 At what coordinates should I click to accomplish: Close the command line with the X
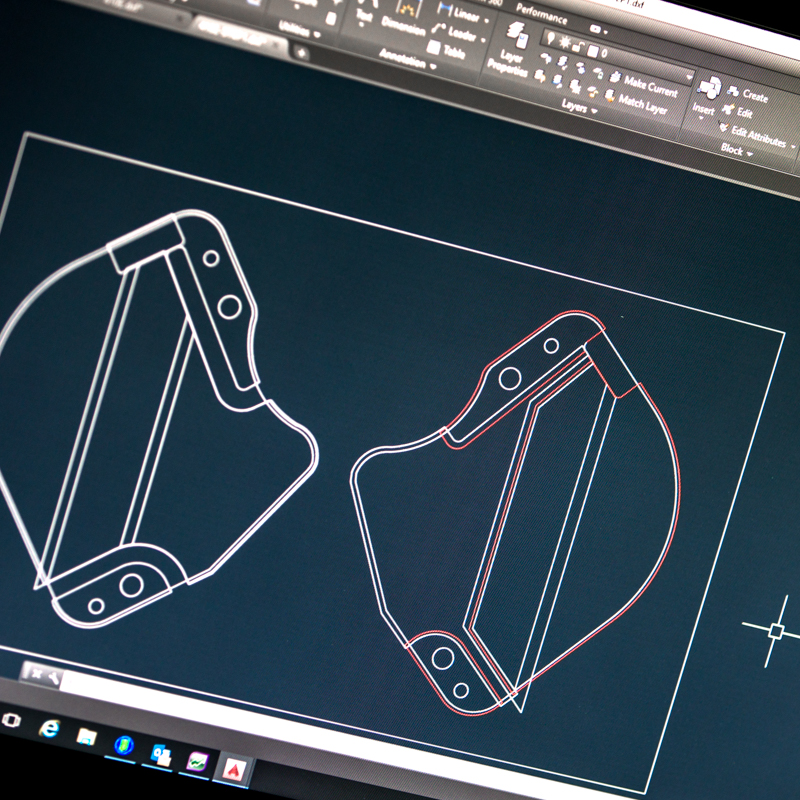click(36, 674)
